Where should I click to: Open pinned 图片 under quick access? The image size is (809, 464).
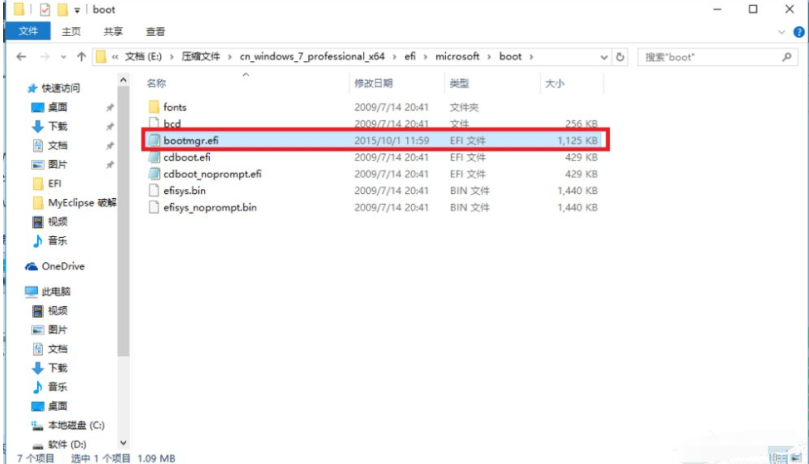pyautogui.click(x=57, y=165)
